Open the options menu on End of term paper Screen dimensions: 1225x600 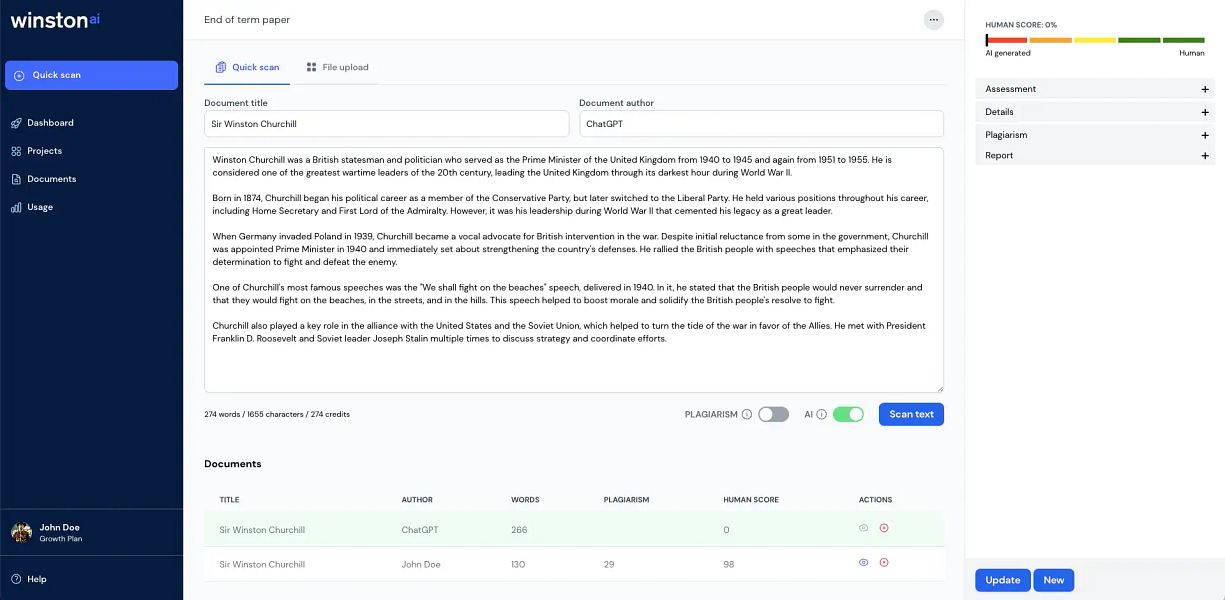[x=933, y=19]
